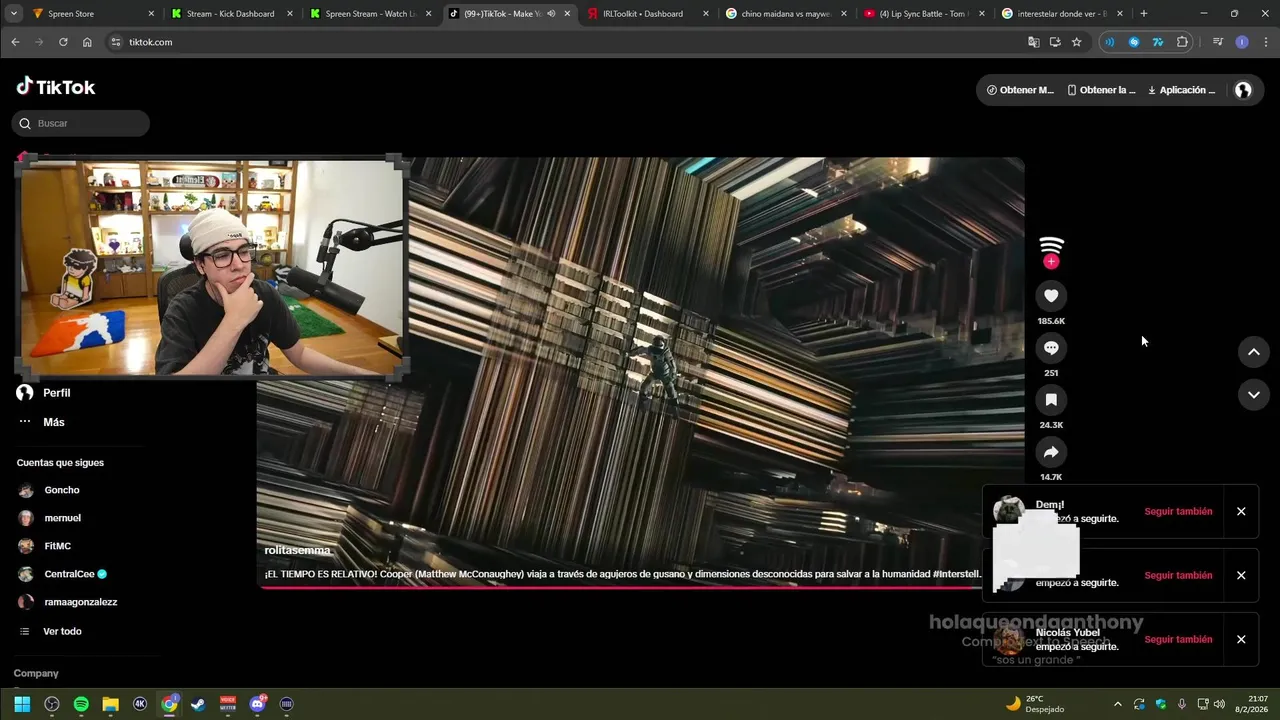Open Spotify from the taskbar
The width and height of the screenshot is (1280, 720).
[x=81, y=704]
